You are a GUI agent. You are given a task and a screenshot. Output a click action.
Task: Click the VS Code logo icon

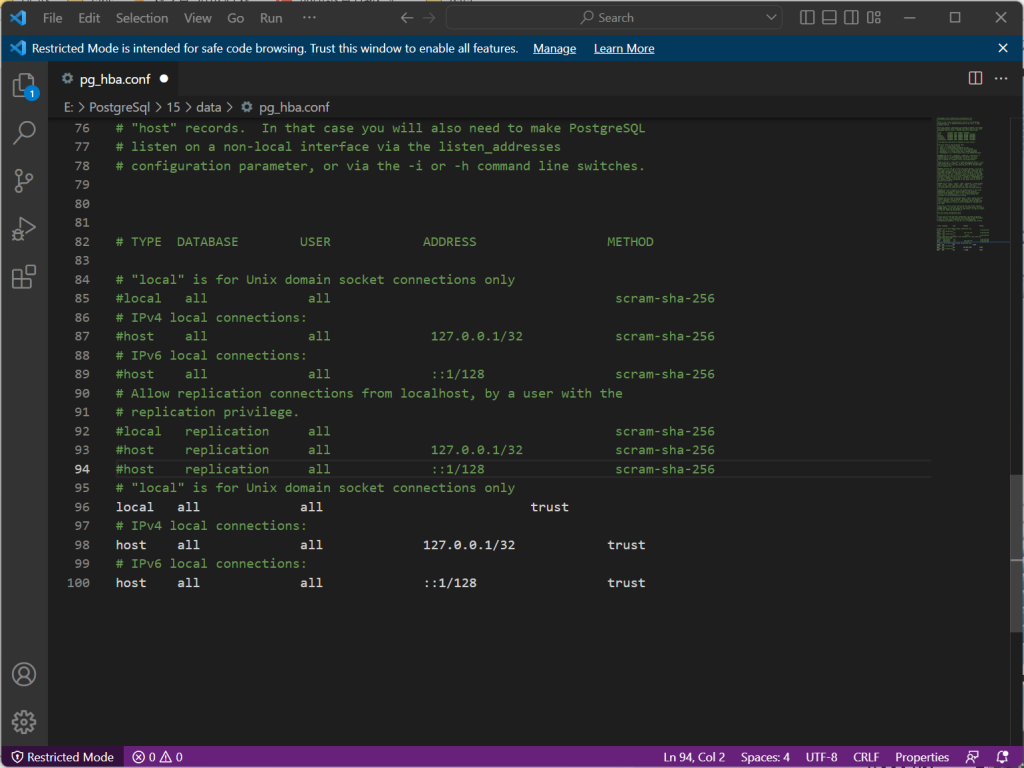point(18,18)
